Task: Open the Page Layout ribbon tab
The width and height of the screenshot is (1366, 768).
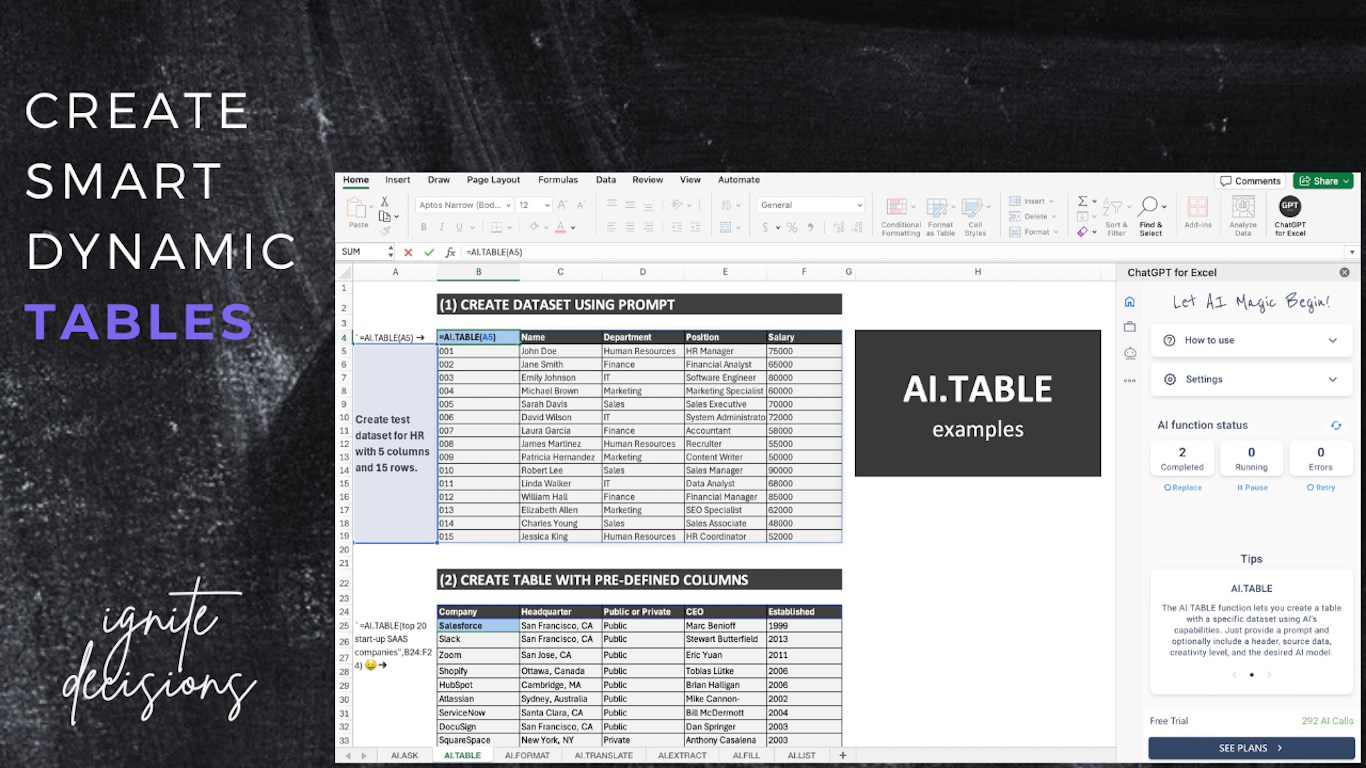Action: tap(493, 180)
